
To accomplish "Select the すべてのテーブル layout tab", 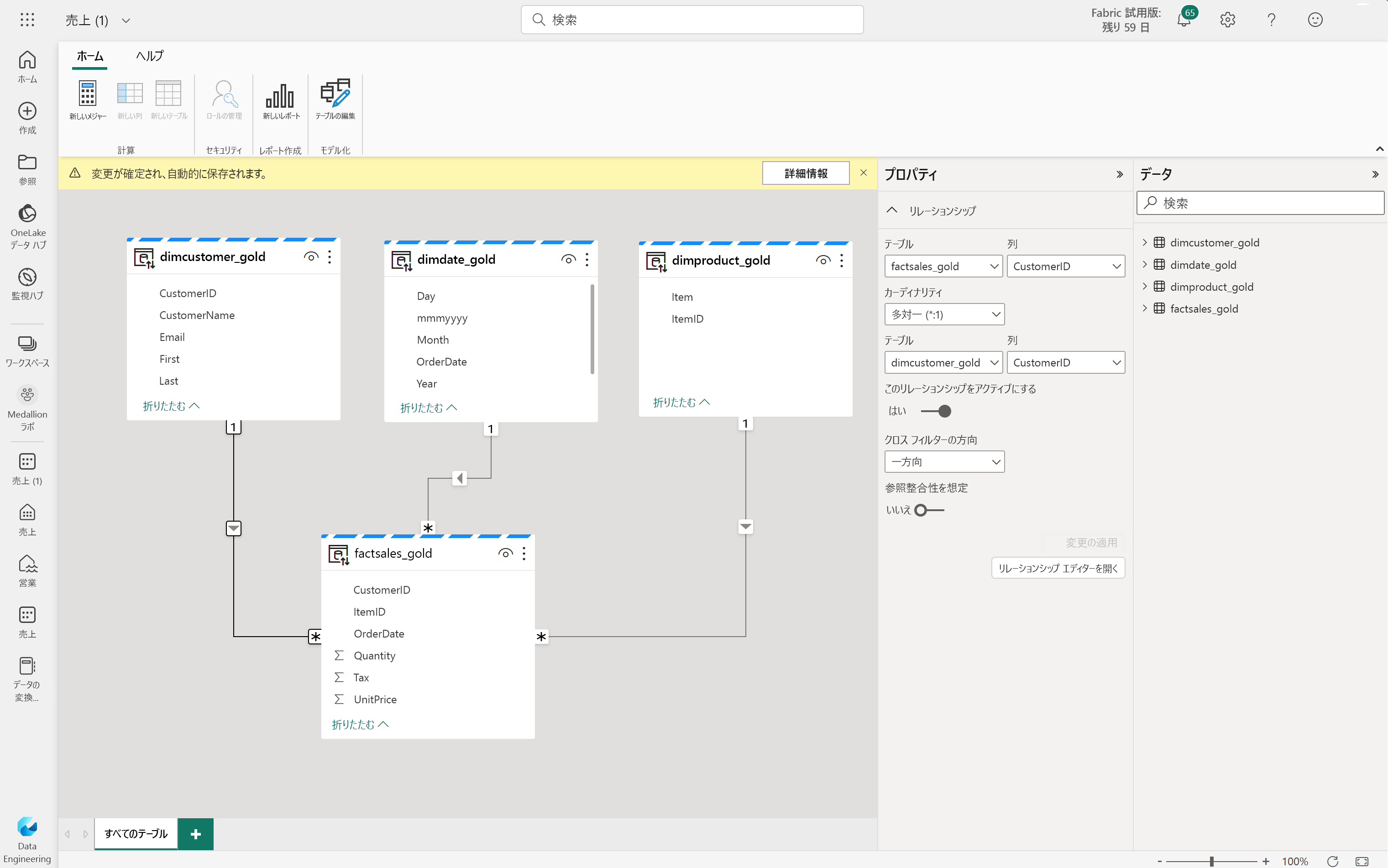I will click(x=136, y=834).
